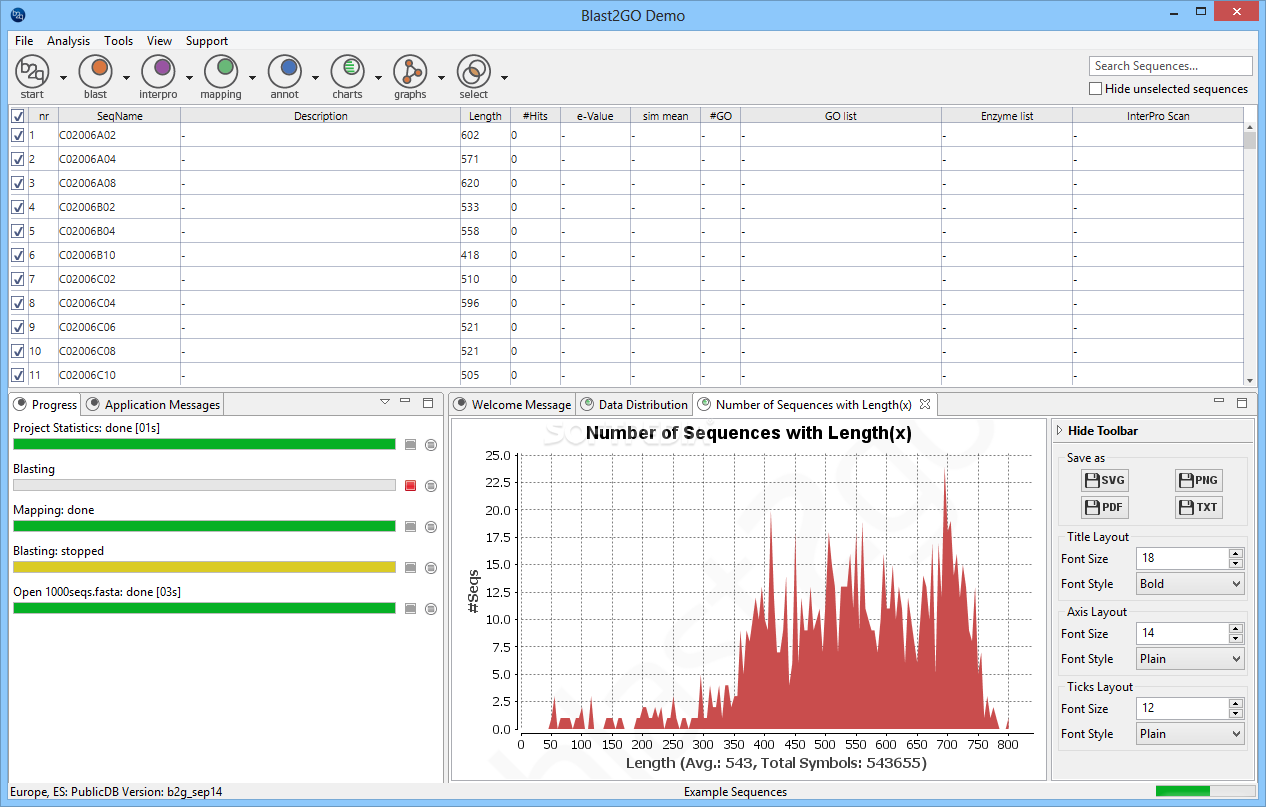Increase Title Layout font size stepper
The width and height of the screenshot is (1266, 807).
click(1236, 554)
